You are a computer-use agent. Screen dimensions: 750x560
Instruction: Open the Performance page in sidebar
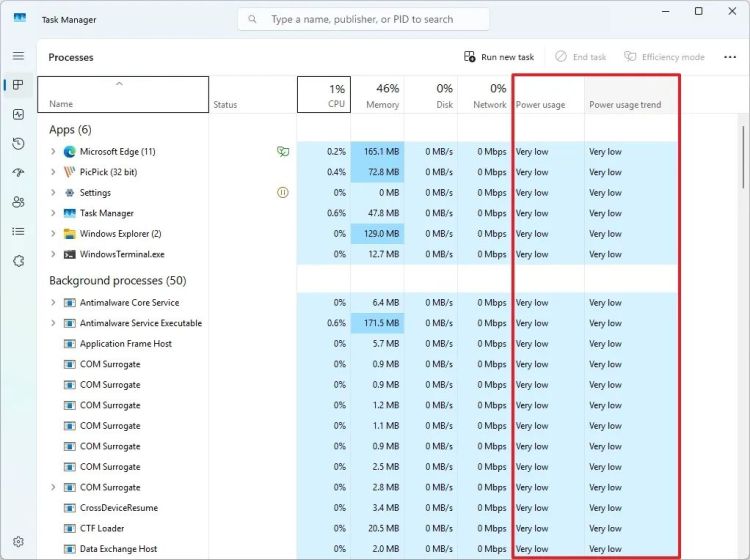coord(18,114)
